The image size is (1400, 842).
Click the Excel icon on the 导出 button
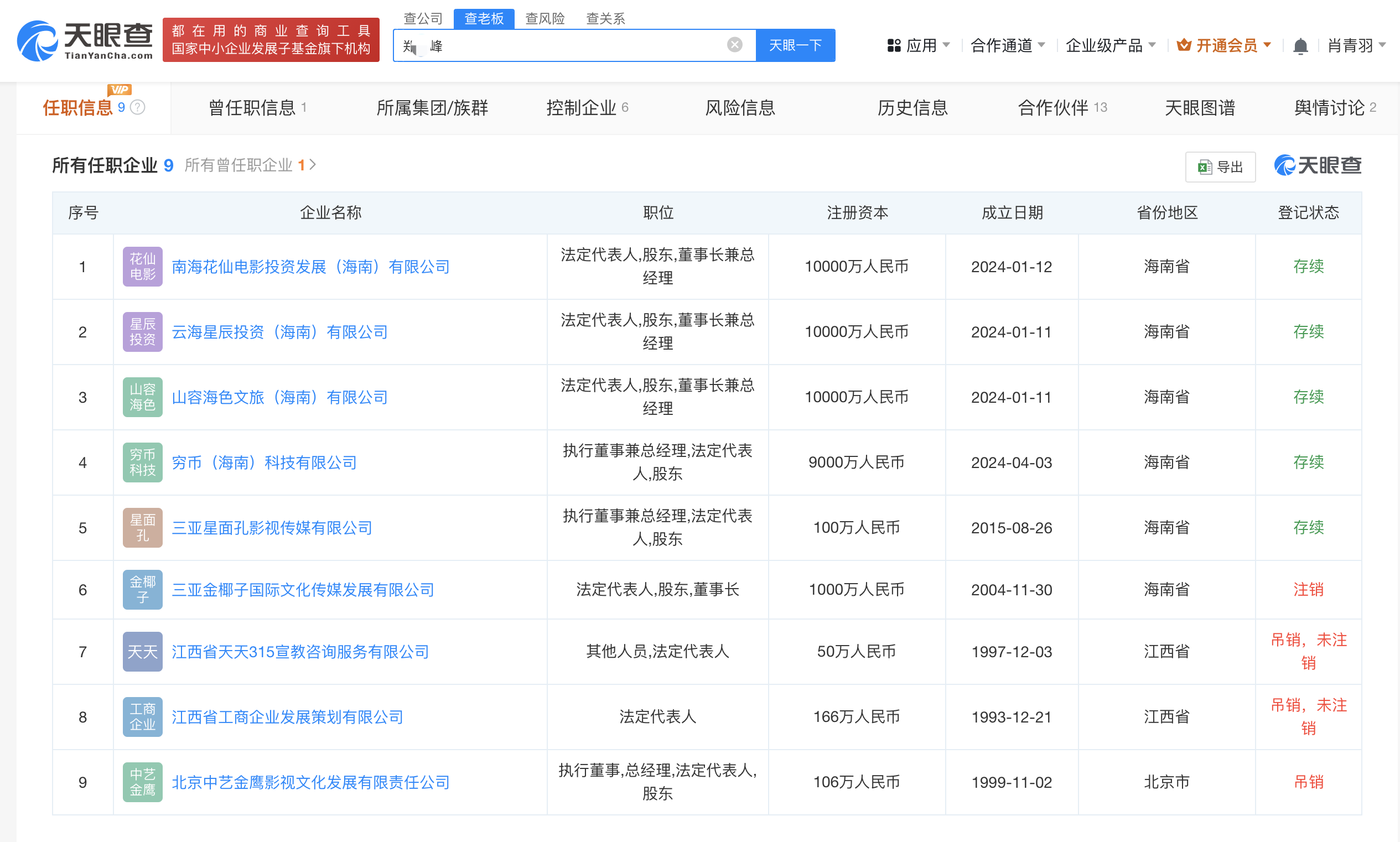(x=1204, y=167)
